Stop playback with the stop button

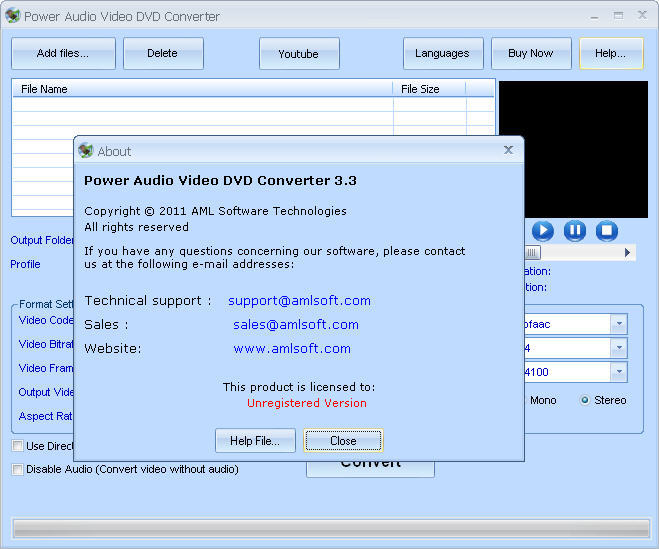coord(606,231)
